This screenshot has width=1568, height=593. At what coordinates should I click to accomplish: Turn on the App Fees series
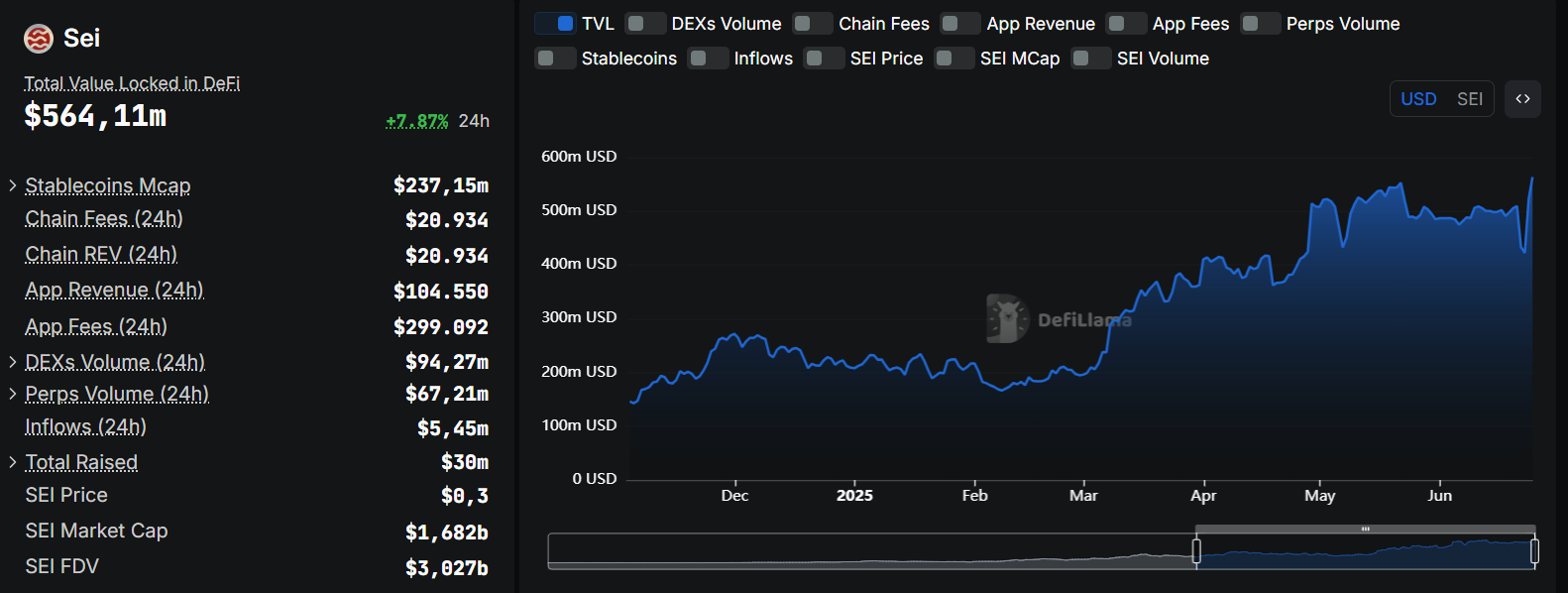[x=1126, y=24]
